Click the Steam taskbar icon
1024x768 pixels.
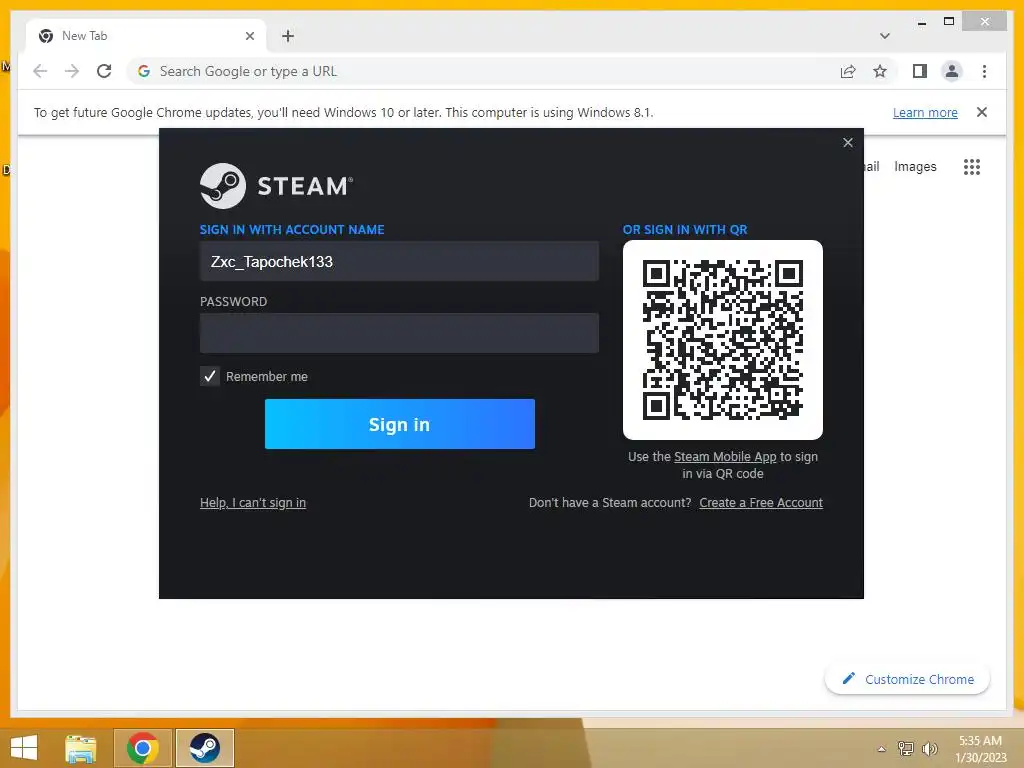tap(204, 748)
